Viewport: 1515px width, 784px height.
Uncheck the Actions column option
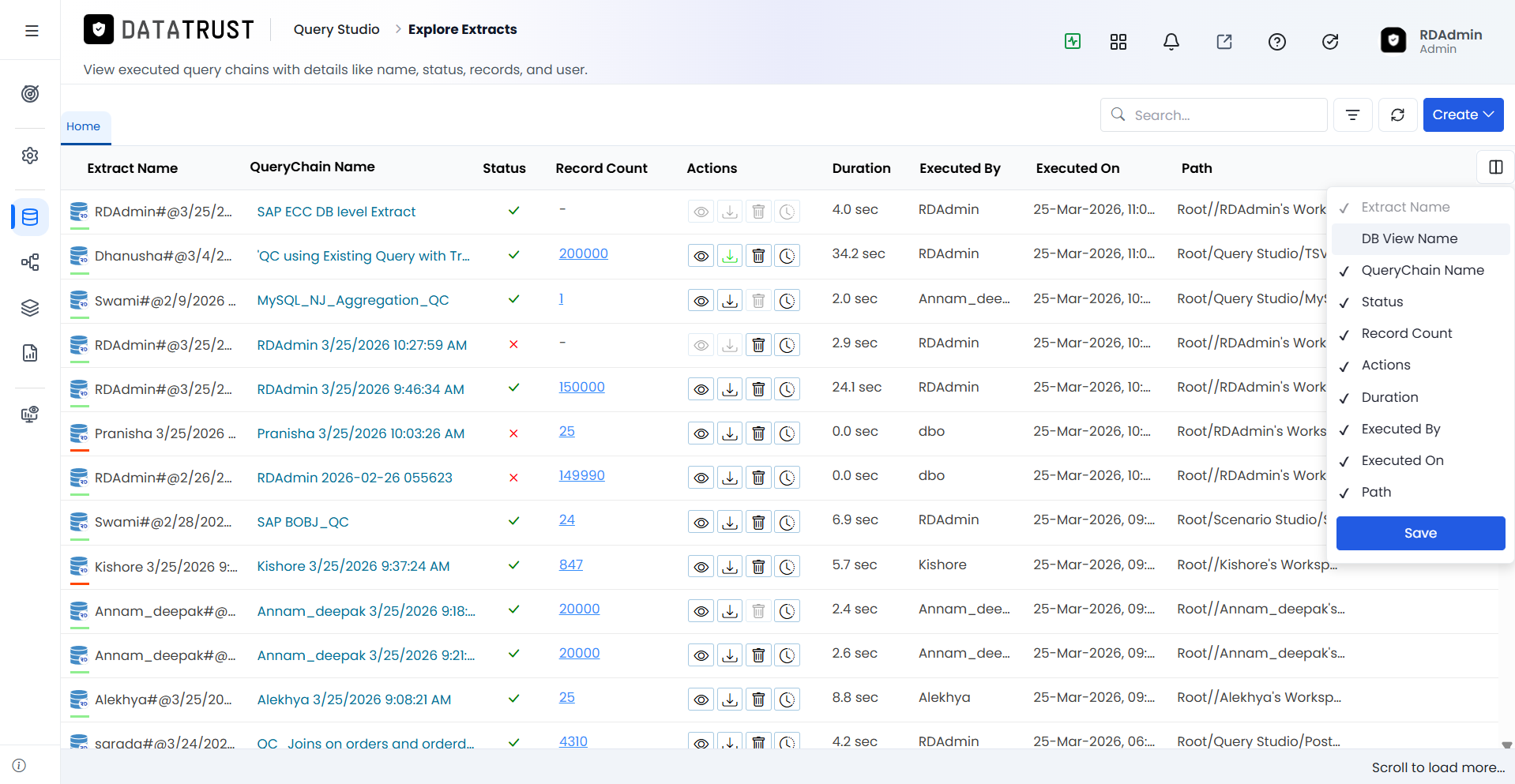pyautogui.click(x=1420, y=365)
